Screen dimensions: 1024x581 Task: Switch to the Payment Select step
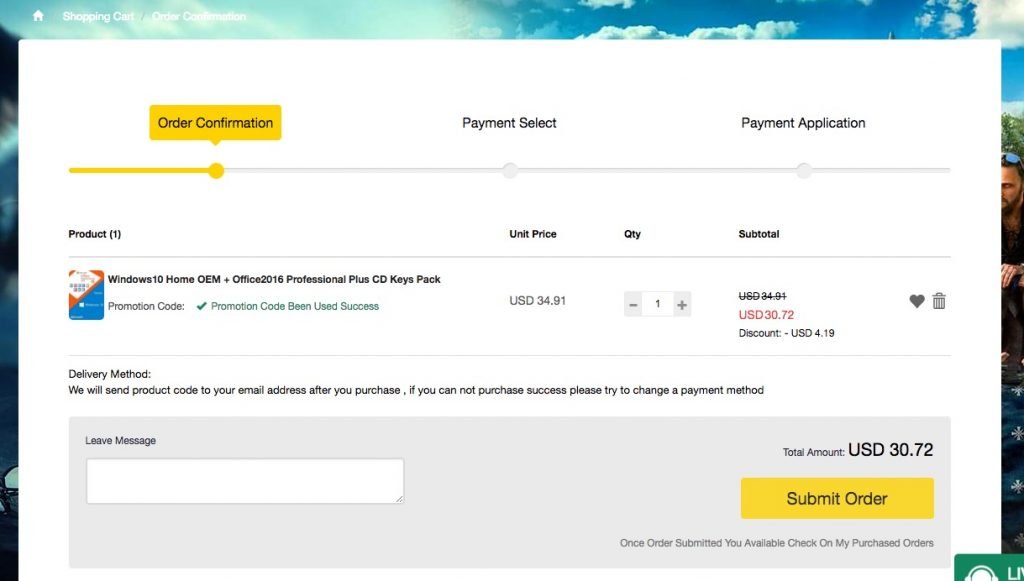(x=509, y=123)
